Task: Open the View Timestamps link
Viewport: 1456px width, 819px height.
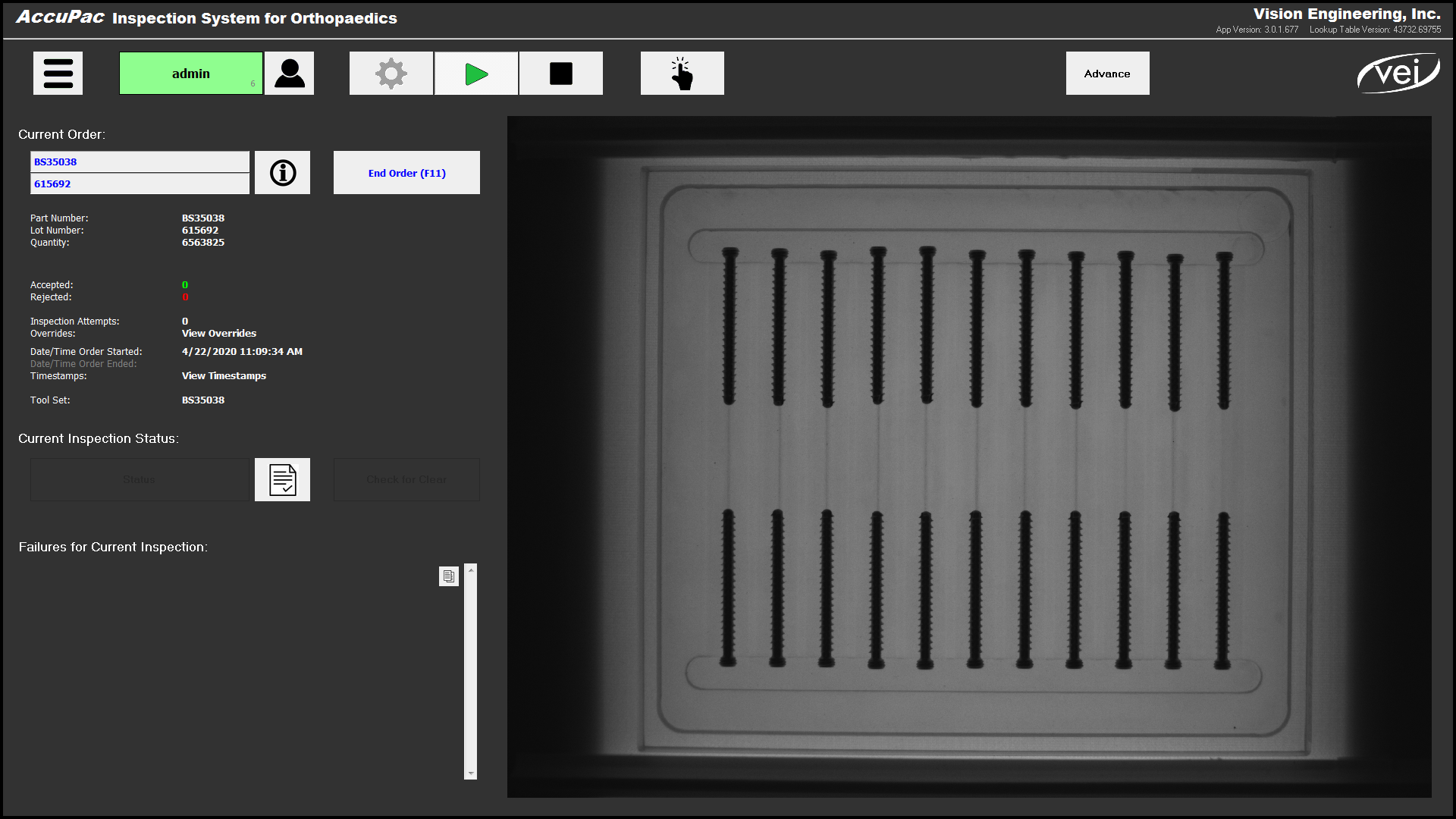Action: click(224, 376)
